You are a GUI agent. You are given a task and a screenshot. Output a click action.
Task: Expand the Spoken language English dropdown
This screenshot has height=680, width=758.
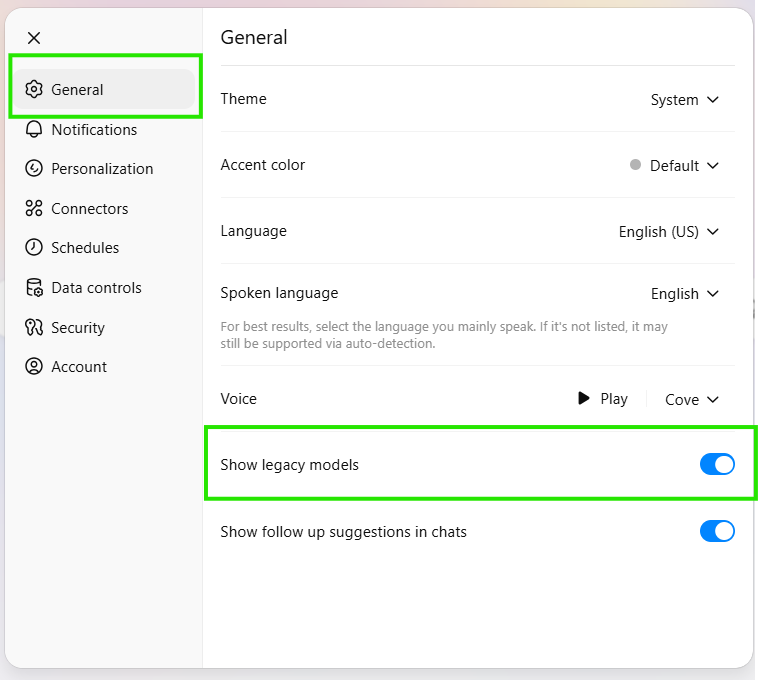click(x=685, y=294)
